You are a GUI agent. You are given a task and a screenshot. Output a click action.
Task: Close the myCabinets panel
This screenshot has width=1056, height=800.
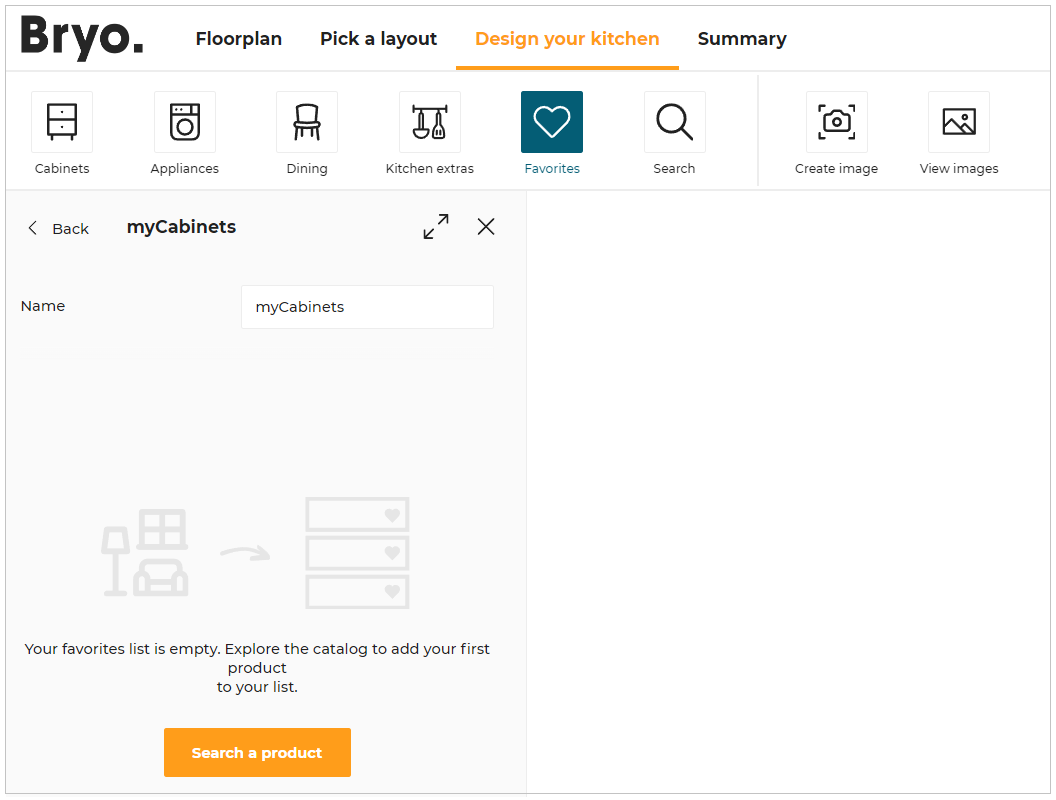point(486,227)
